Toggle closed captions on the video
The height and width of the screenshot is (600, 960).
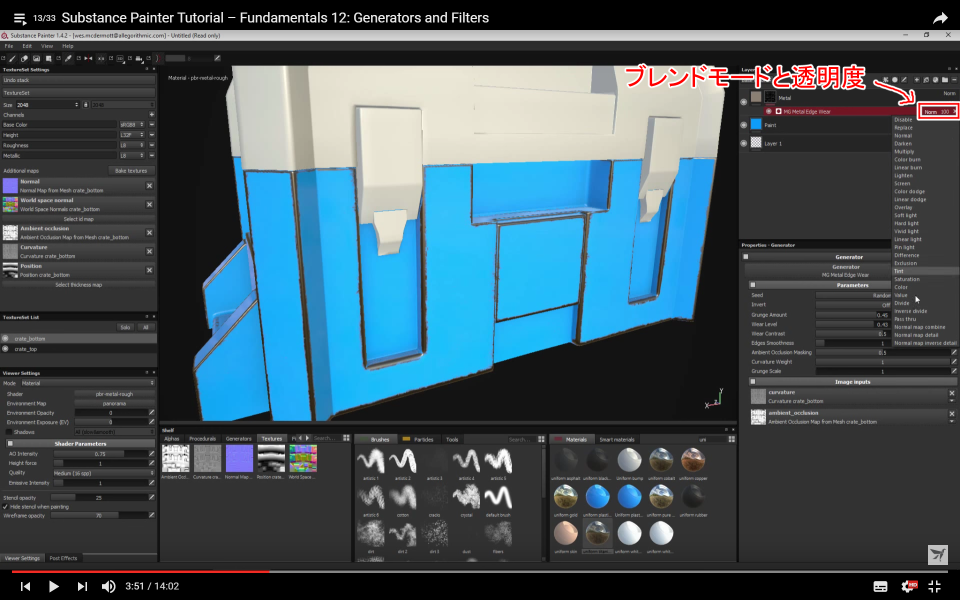pyautogui.click(x=880, y=587)
